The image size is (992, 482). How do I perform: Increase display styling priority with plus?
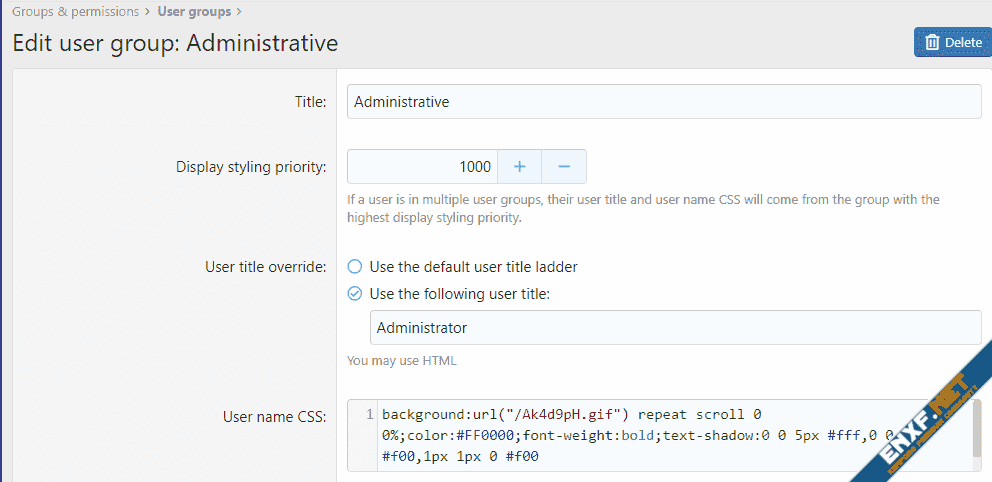pos(519,167)
